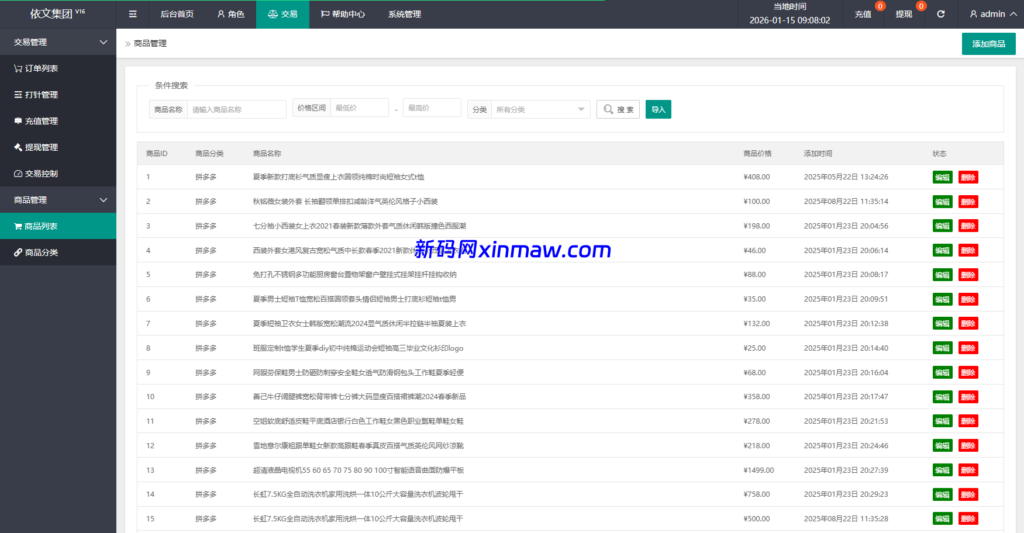Click 提现 notification in header
Viewport: 1024px width, 533px height.
pyautogui.click(x=904, y=14)
